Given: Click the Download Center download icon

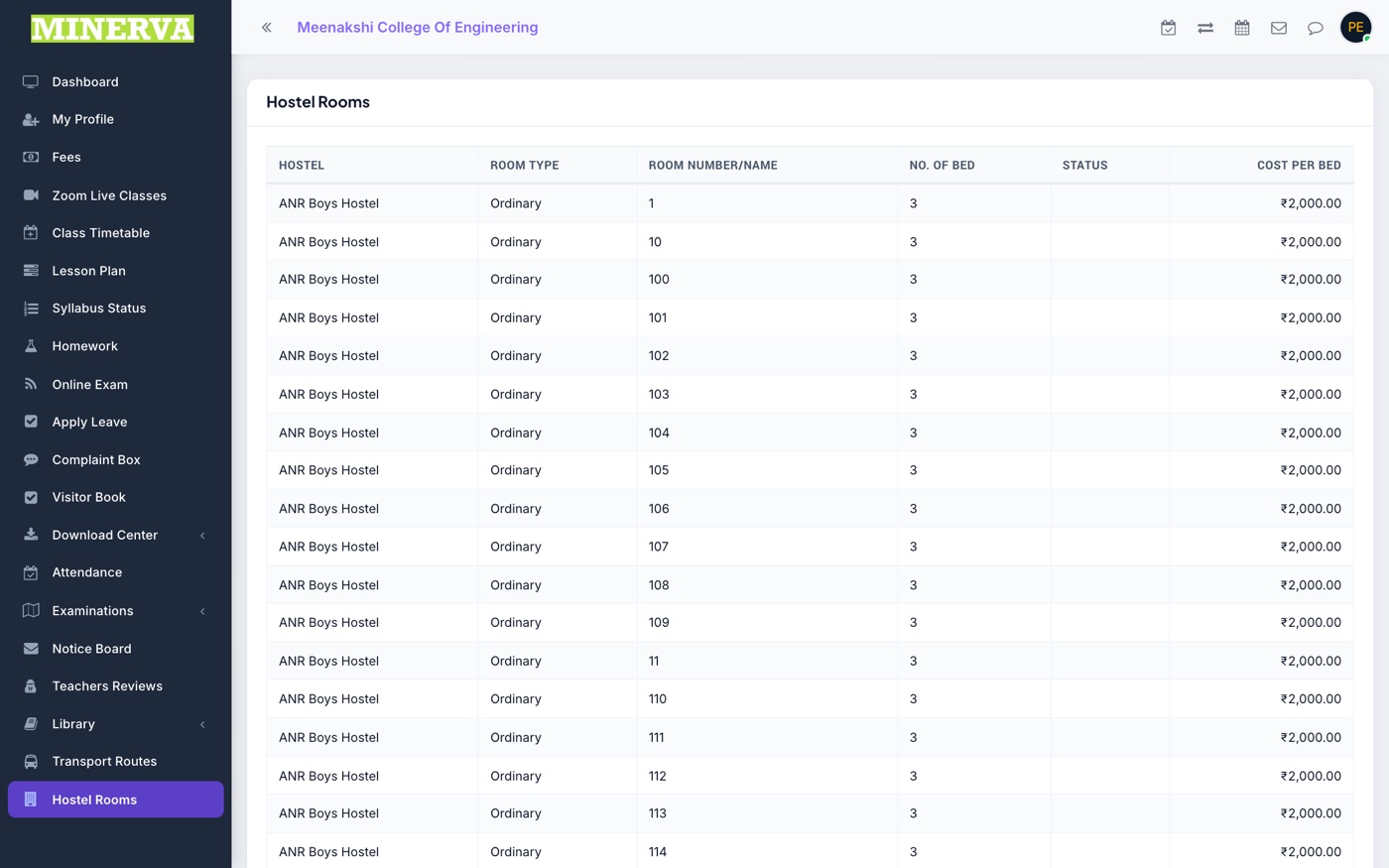Looking at the screenshot, I should click(31, 535).
